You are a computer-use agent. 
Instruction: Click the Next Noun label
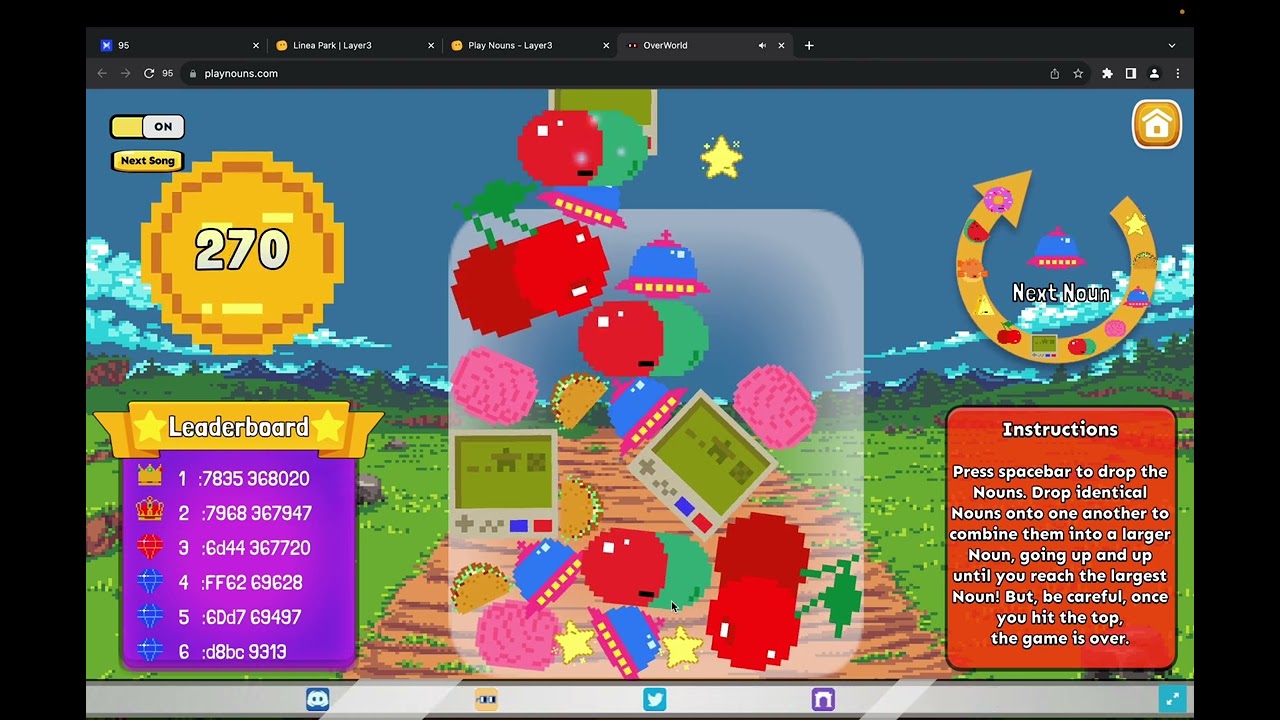click(x=1061, y=293)
